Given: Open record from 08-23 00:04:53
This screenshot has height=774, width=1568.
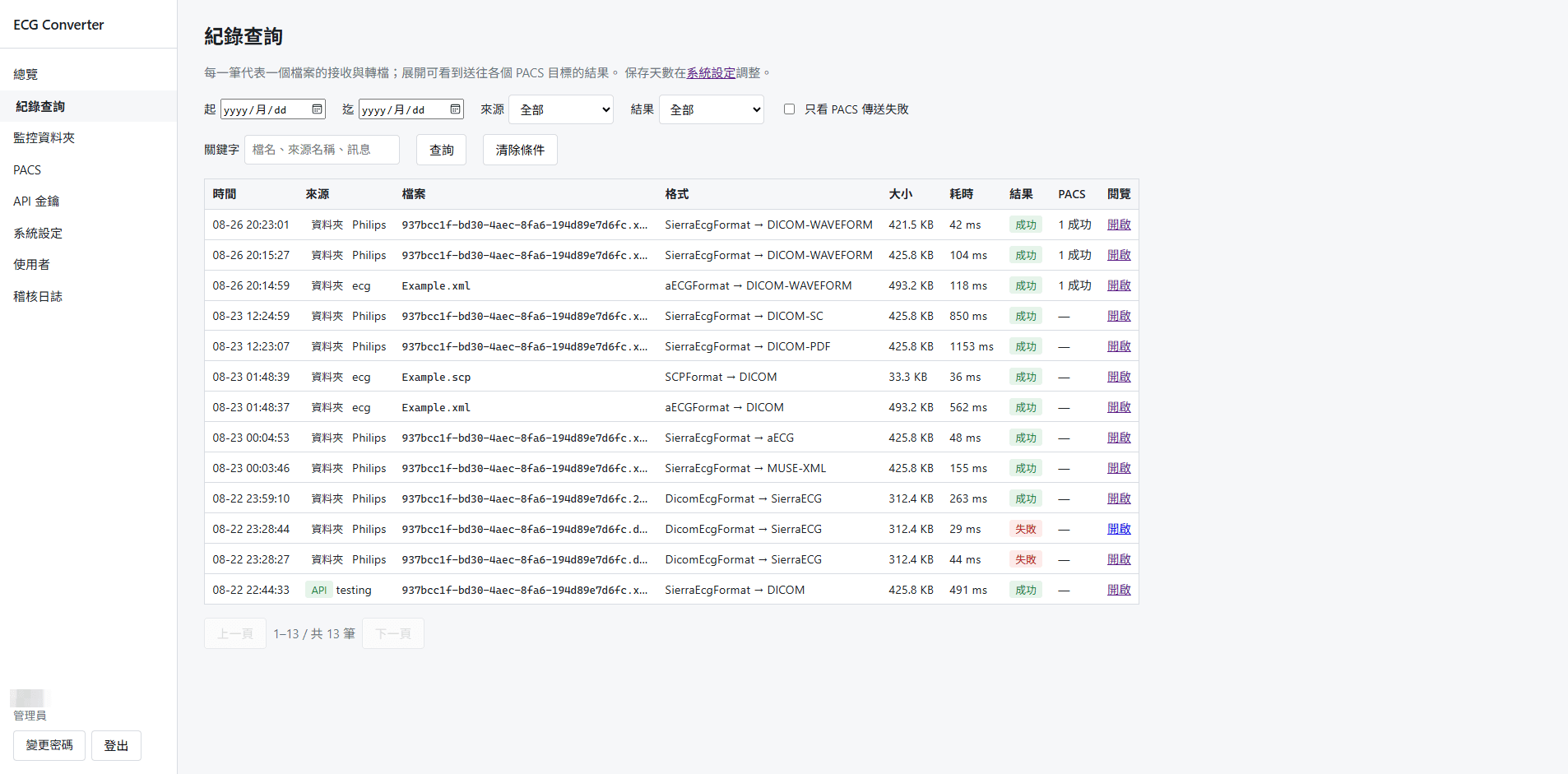Looking at the screenshot, I should coord(1119,438).
